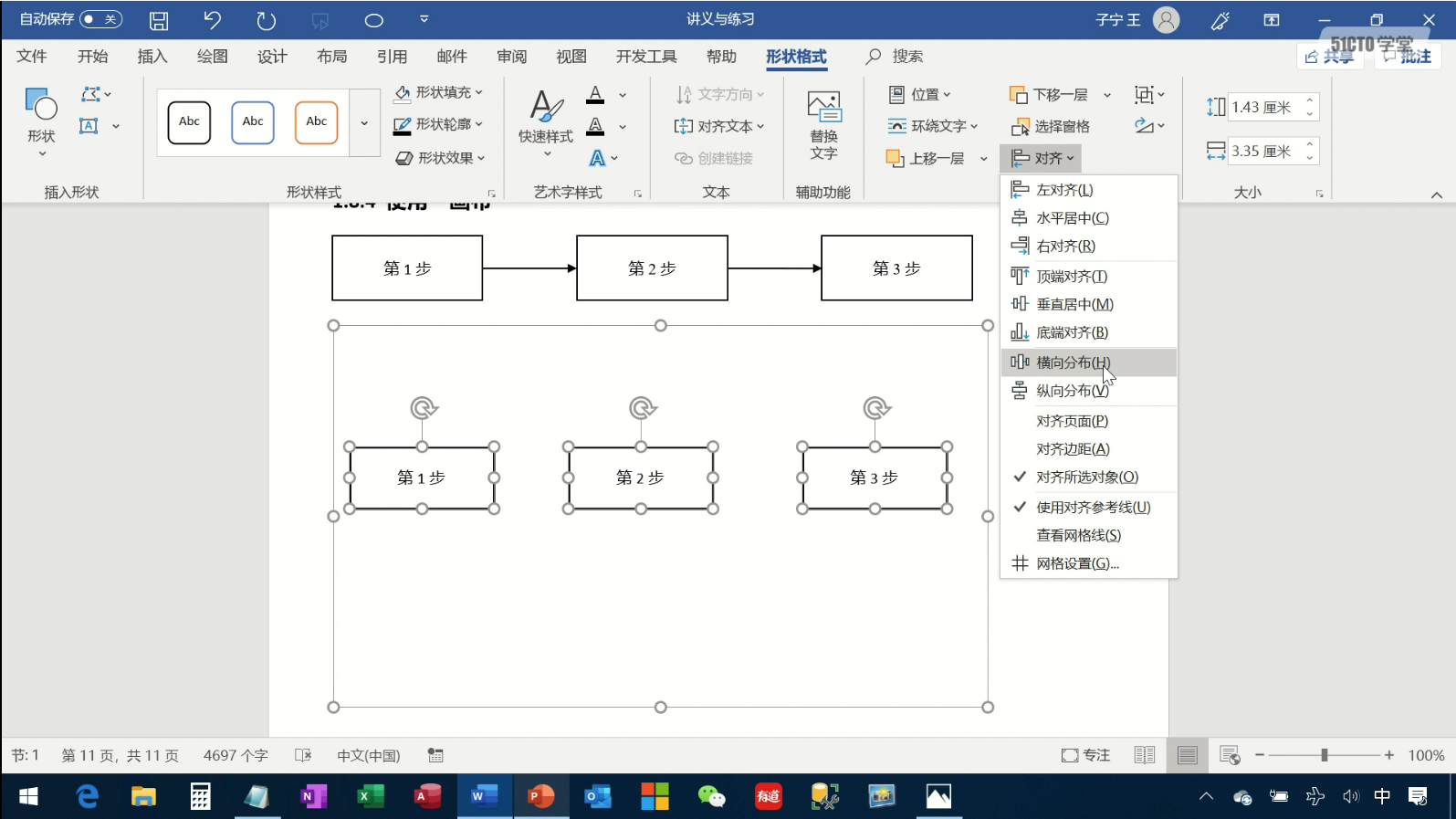Screen dimensions: 1456x819
Task: Choose Align Bottom option
Action: point(1089,333)
